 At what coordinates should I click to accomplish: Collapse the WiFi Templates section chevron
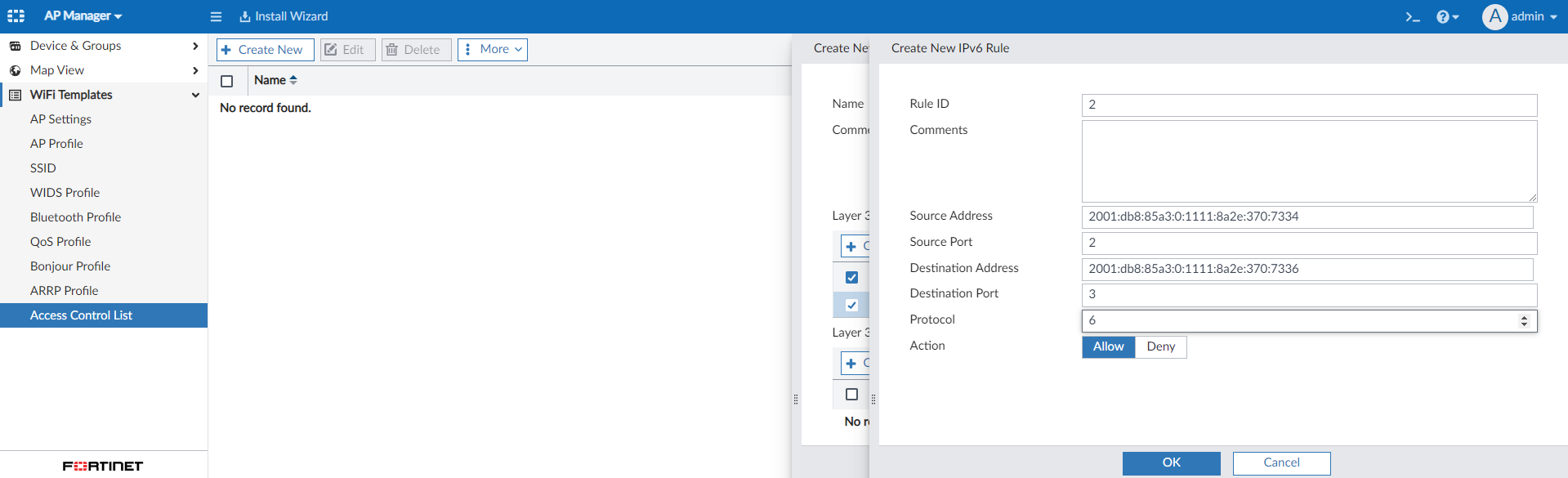click(x=195, y=95)
